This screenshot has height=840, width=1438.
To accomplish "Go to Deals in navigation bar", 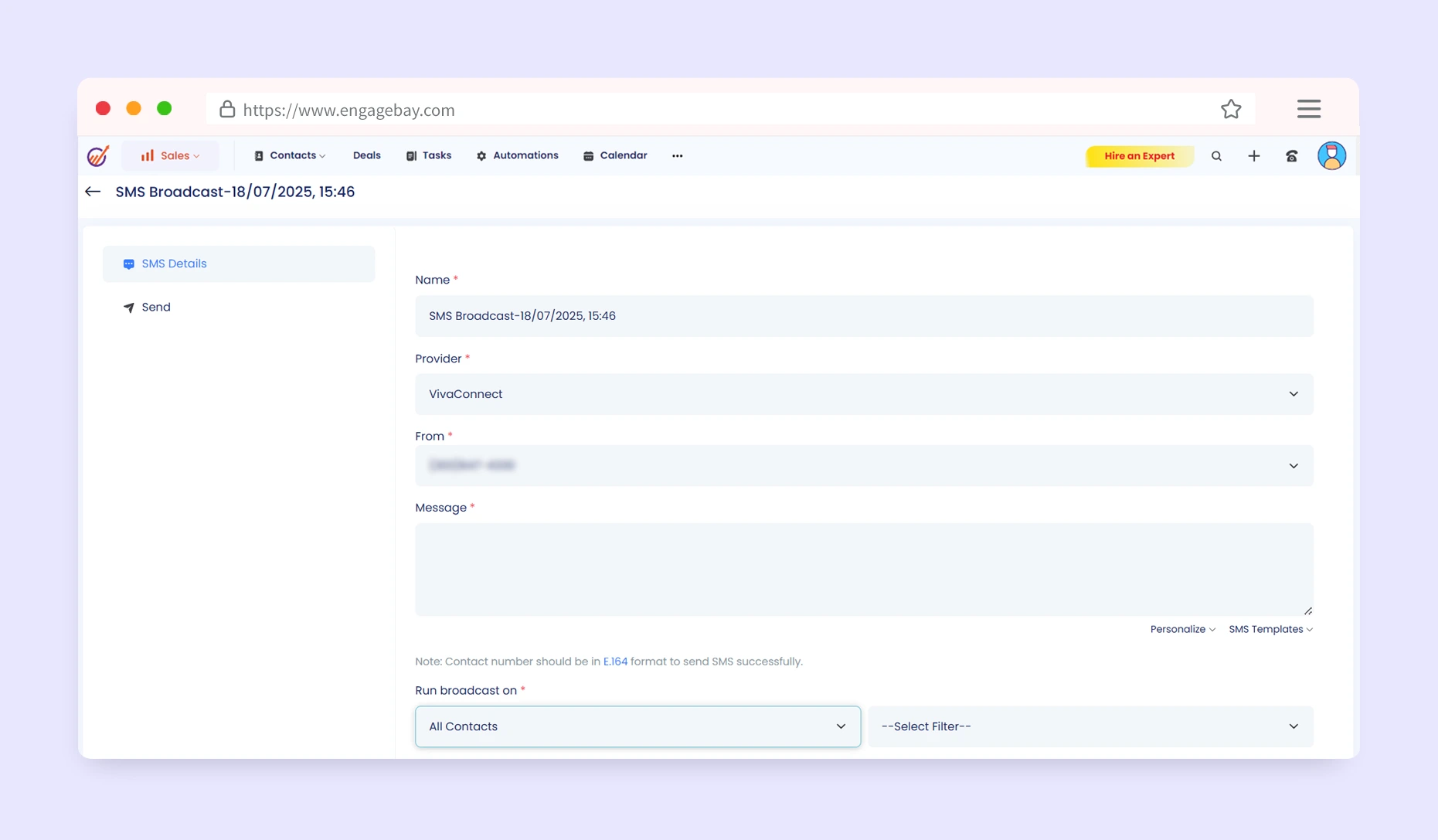I will point(366,156).
